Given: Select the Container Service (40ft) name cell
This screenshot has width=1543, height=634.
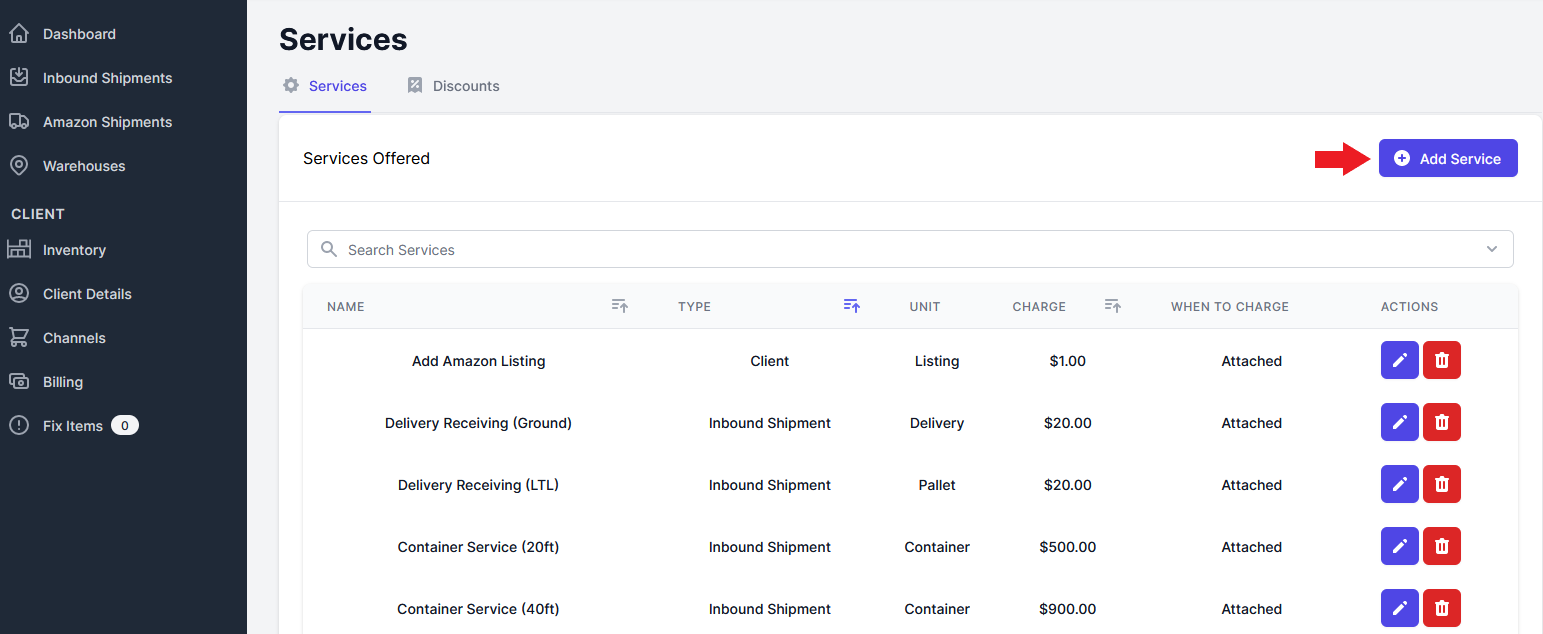Looking at the screenshot, I should coord(479,609).
